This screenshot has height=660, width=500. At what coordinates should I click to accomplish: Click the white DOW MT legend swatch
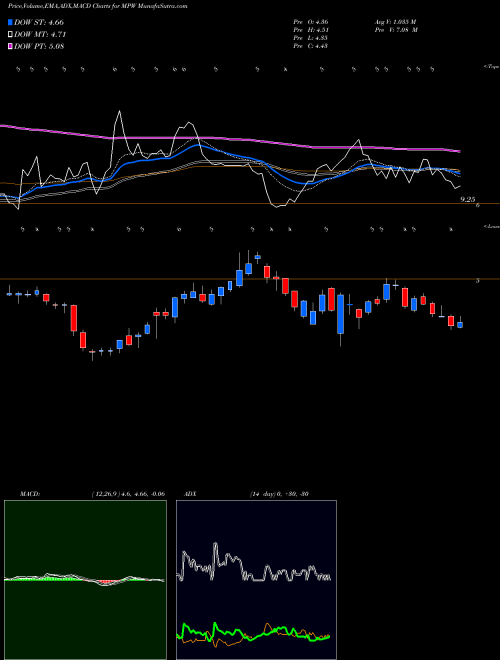(x=10, y=35)
